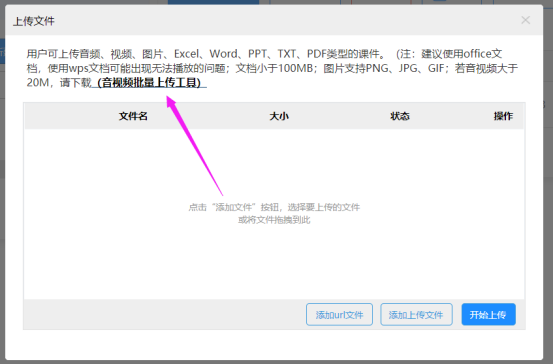Click the 添加url文件 button
The image size is (554, 364).
pos(339,315)
